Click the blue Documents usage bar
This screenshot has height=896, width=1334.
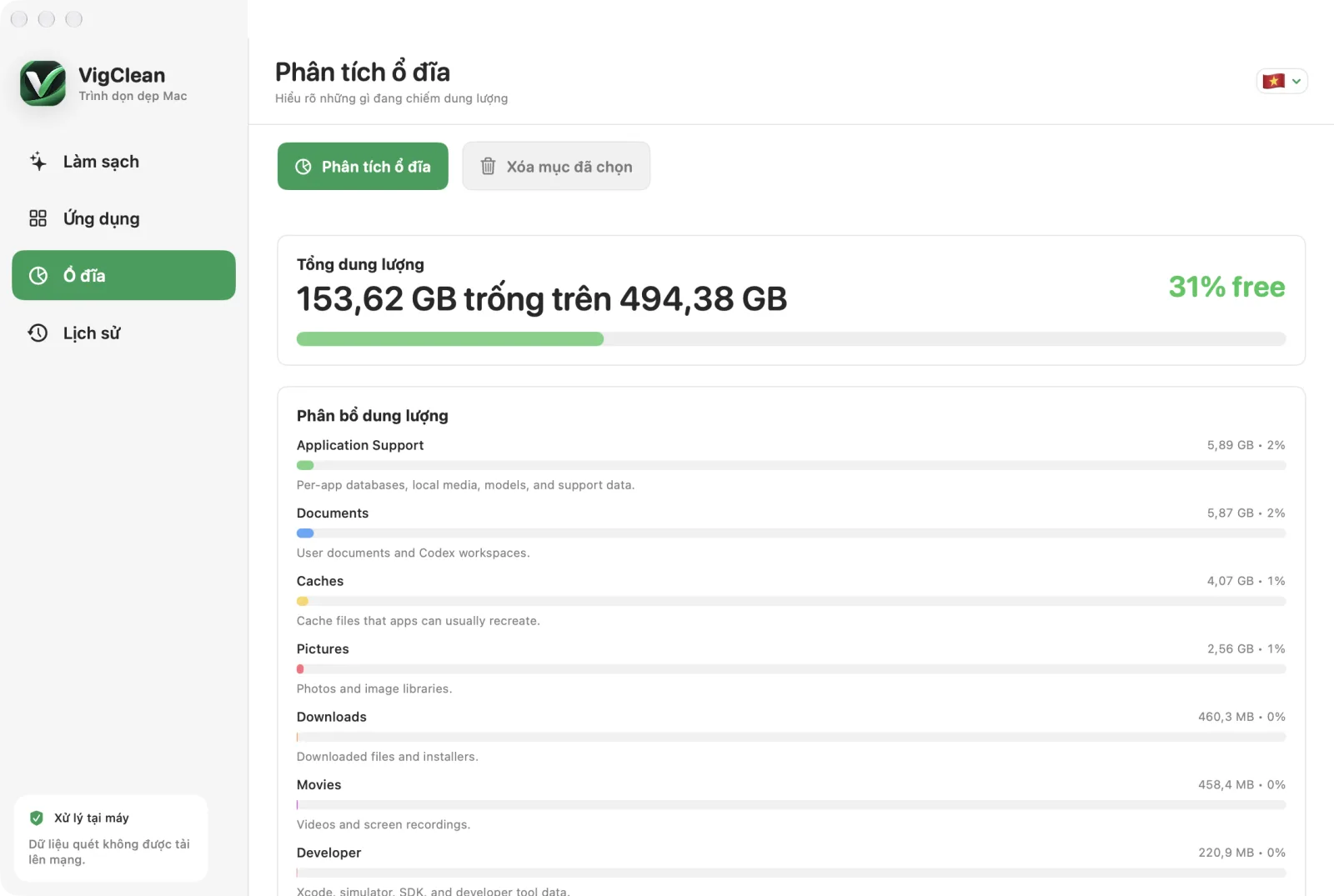[x=791, y=533]
